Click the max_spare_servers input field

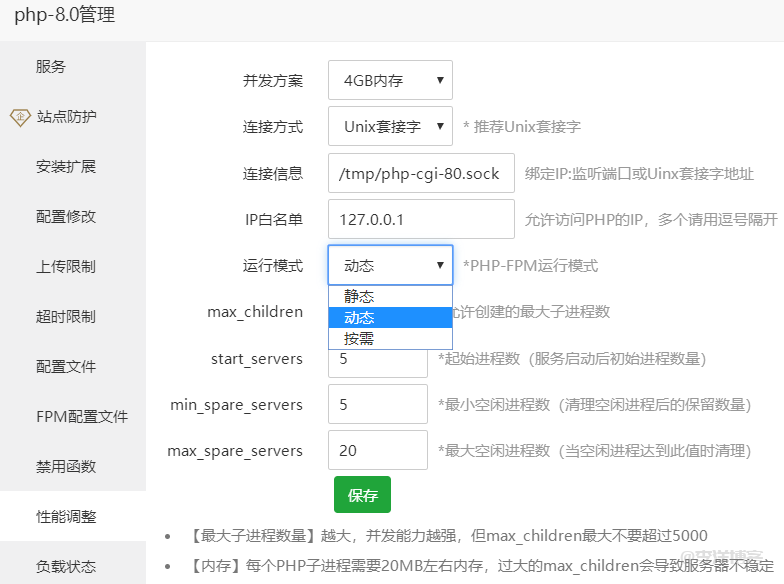pos(377,451)
